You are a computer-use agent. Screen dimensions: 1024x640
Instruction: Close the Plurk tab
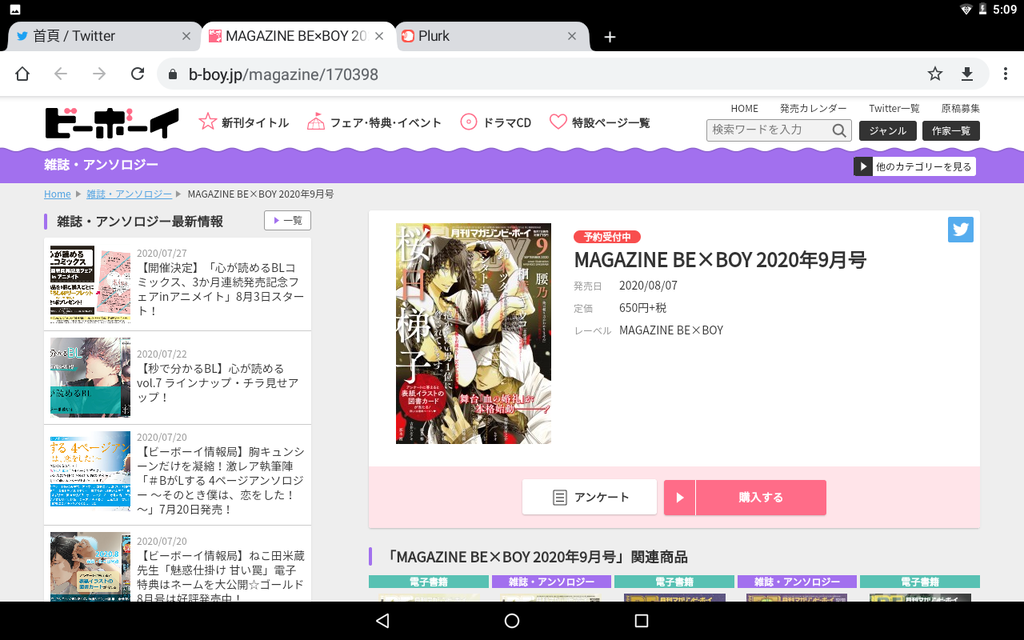pos(572,37)
